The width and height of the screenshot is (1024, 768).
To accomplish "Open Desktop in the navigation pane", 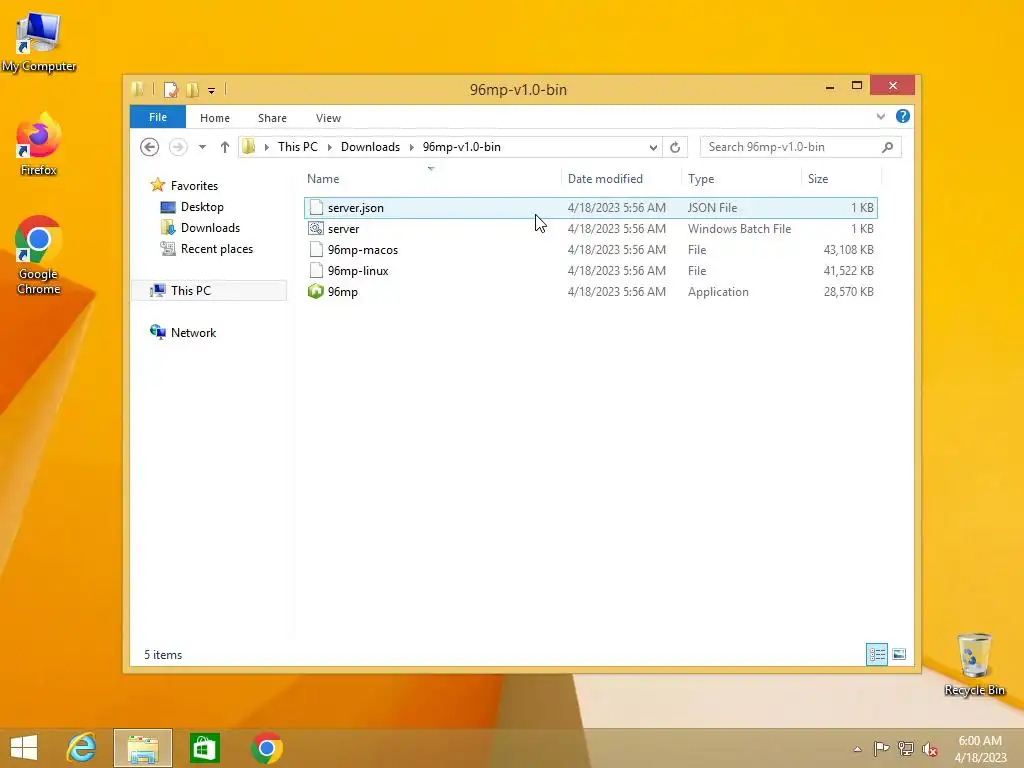I will click(x=202, y=207).
